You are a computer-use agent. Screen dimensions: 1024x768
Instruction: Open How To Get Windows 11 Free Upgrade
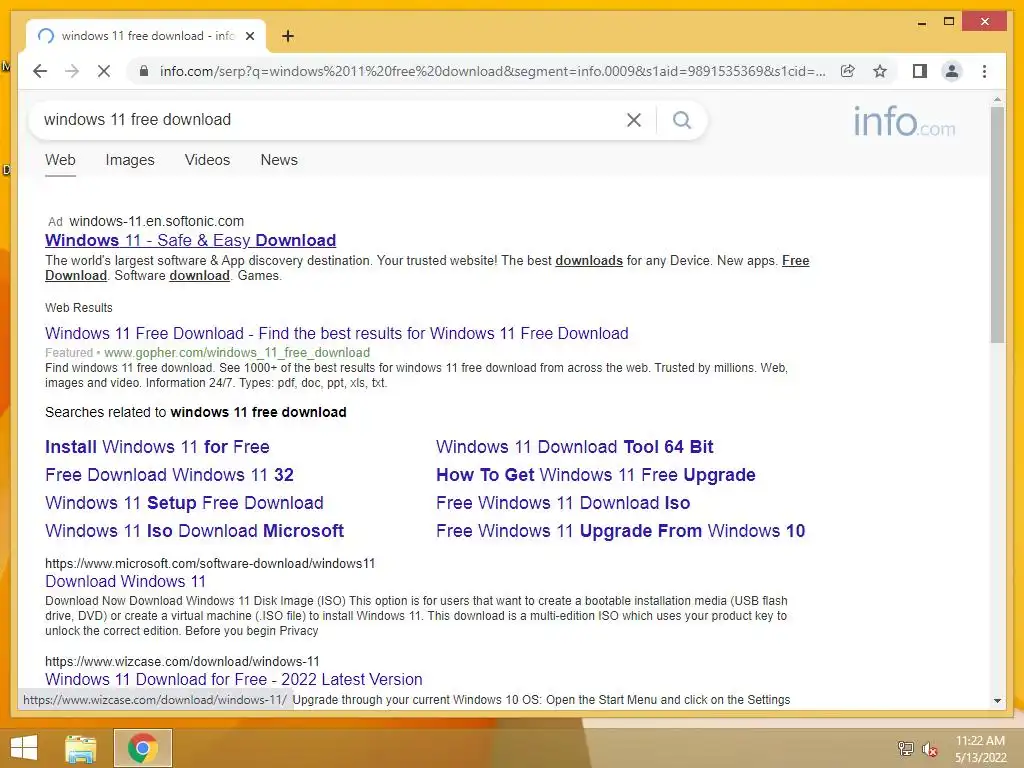(x=596, y=475)
